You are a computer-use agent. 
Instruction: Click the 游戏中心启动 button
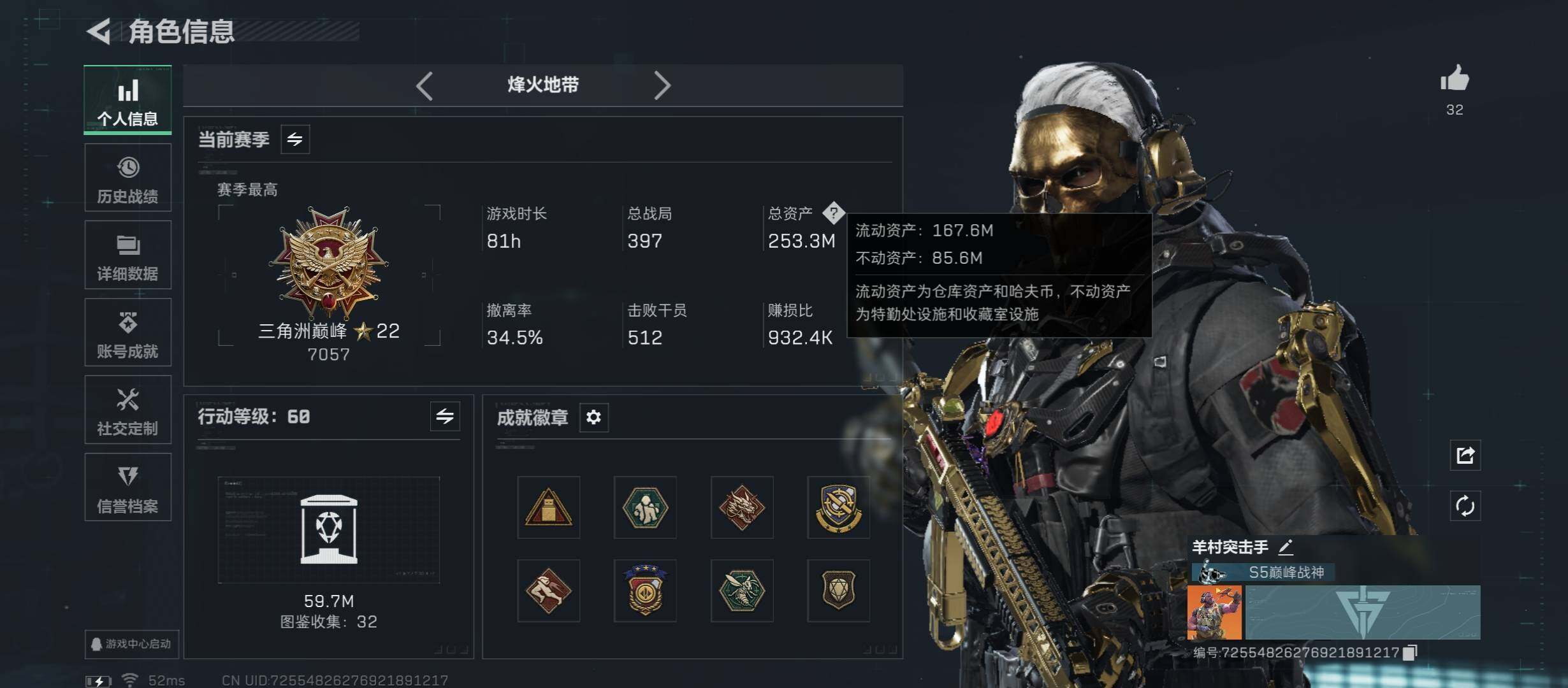(x=131, y=644)
